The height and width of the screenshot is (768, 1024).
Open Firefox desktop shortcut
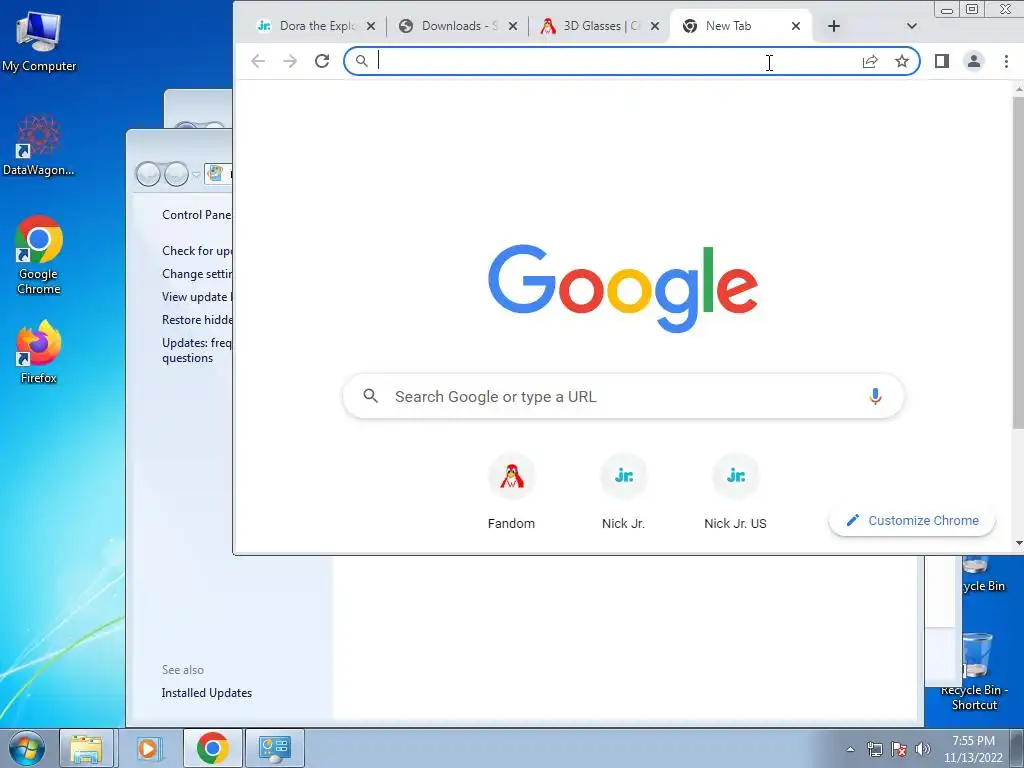point(39,351)
